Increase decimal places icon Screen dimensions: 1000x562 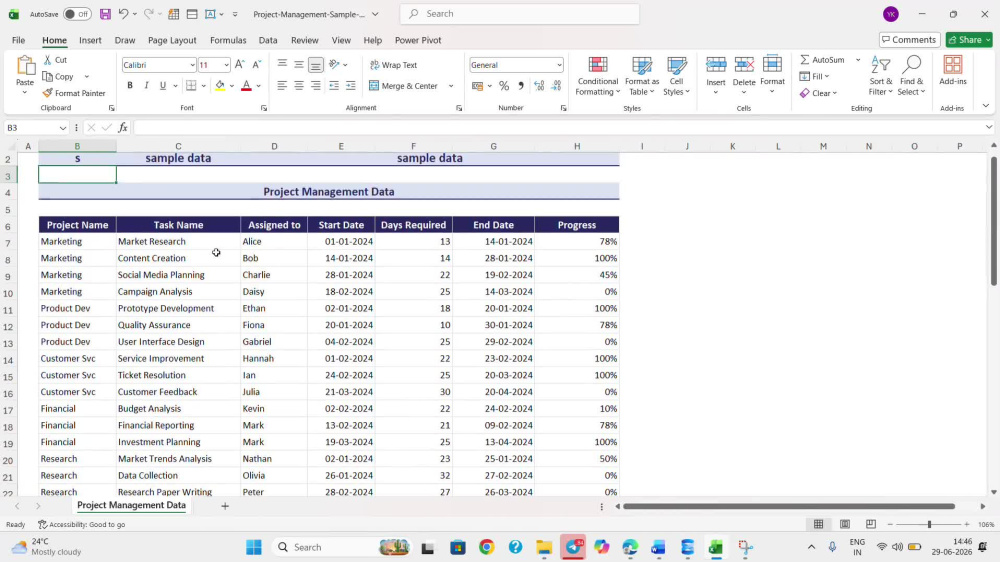[539, 85]
